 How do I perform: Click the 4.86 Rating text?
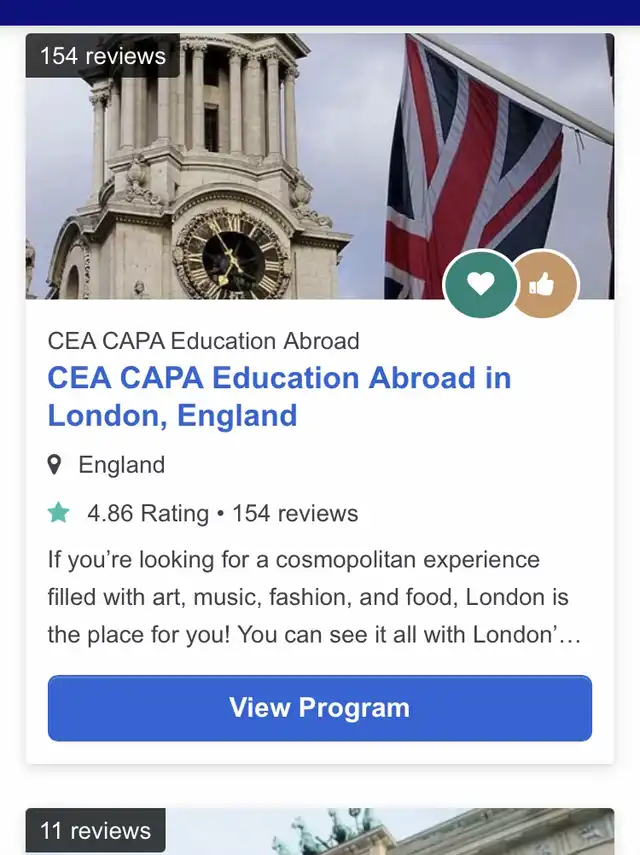[x=147, y=514]
